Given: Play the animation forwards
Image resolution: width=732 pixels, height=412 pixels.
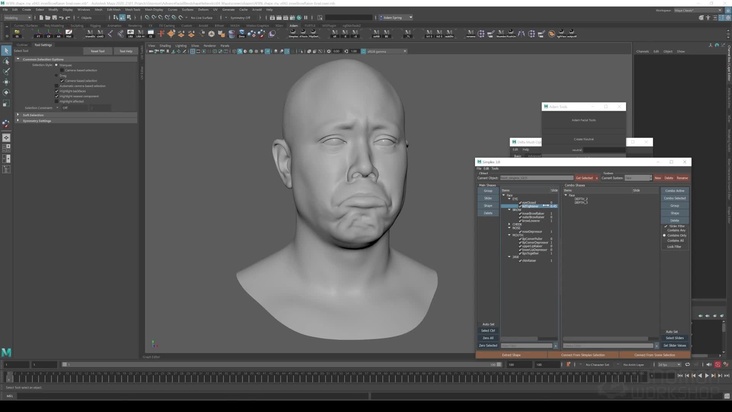Looking at the screenshot, I should (707, 376).
